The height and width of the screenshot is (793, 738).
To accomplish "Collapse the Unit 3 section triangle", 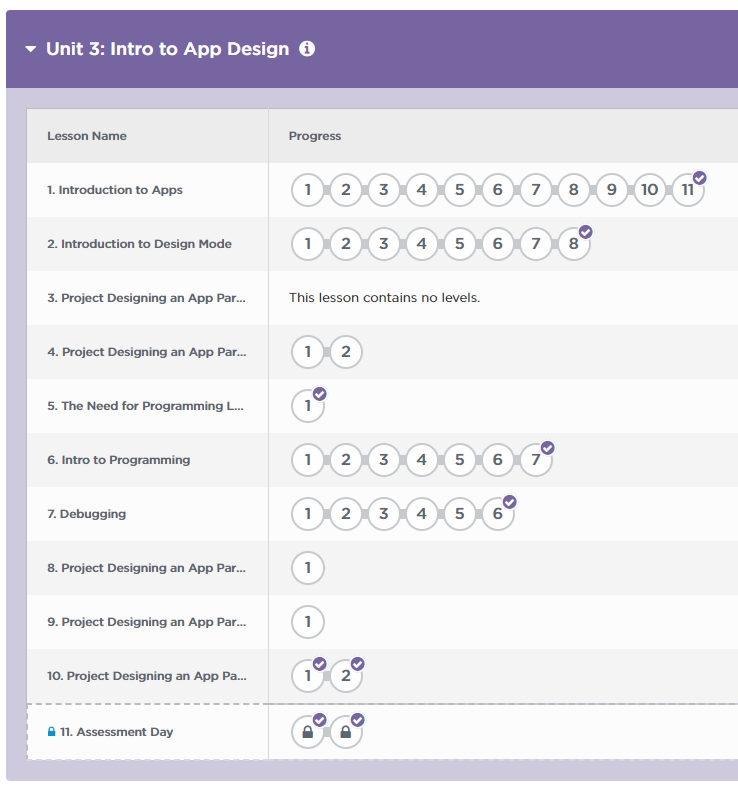I will pyautogui.click(x=31, y=49).
